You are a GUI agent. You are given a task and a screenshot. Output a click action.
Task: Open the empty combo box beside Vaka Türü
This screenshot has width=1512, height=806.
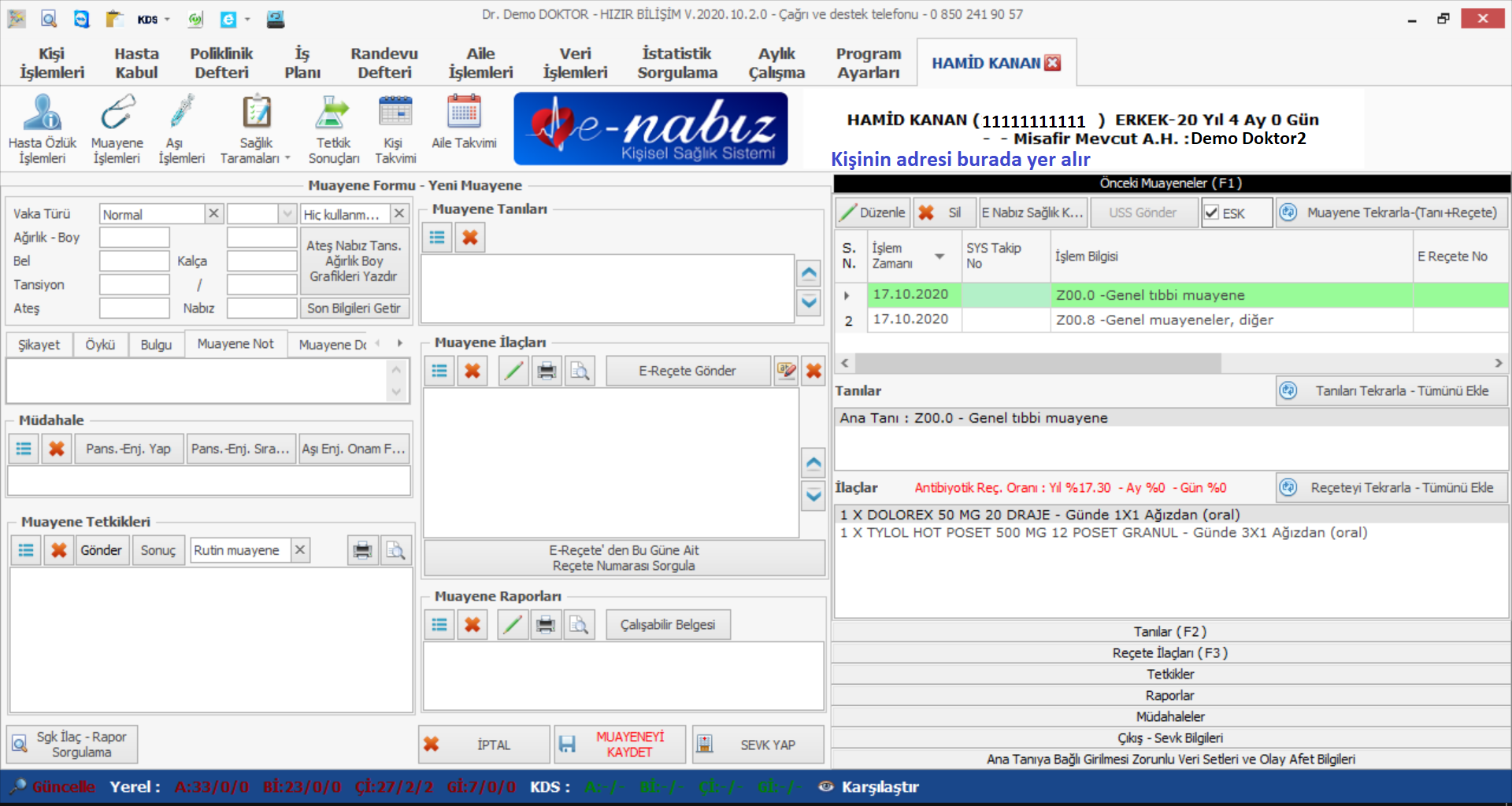287,214
